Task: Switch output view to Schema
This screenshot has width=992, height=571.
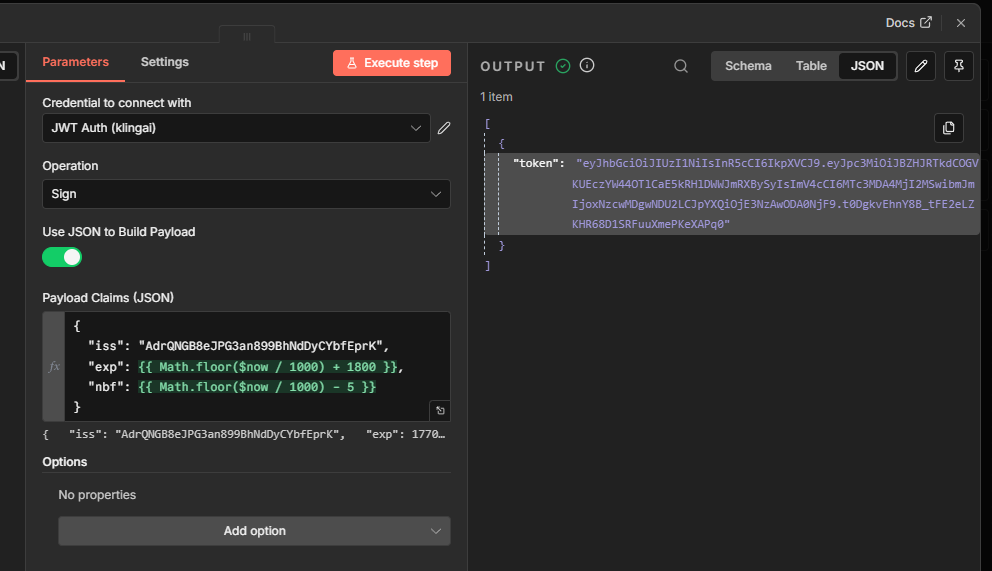Action: click(x=748, y=66)
